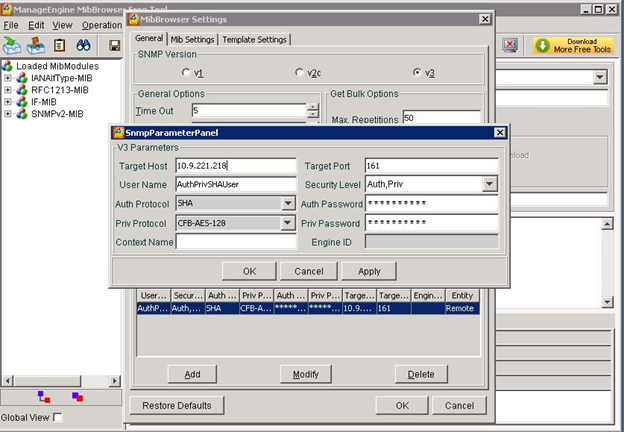Click the User Name input field
This screenshot has width=624, height=432.
point(236,184)
